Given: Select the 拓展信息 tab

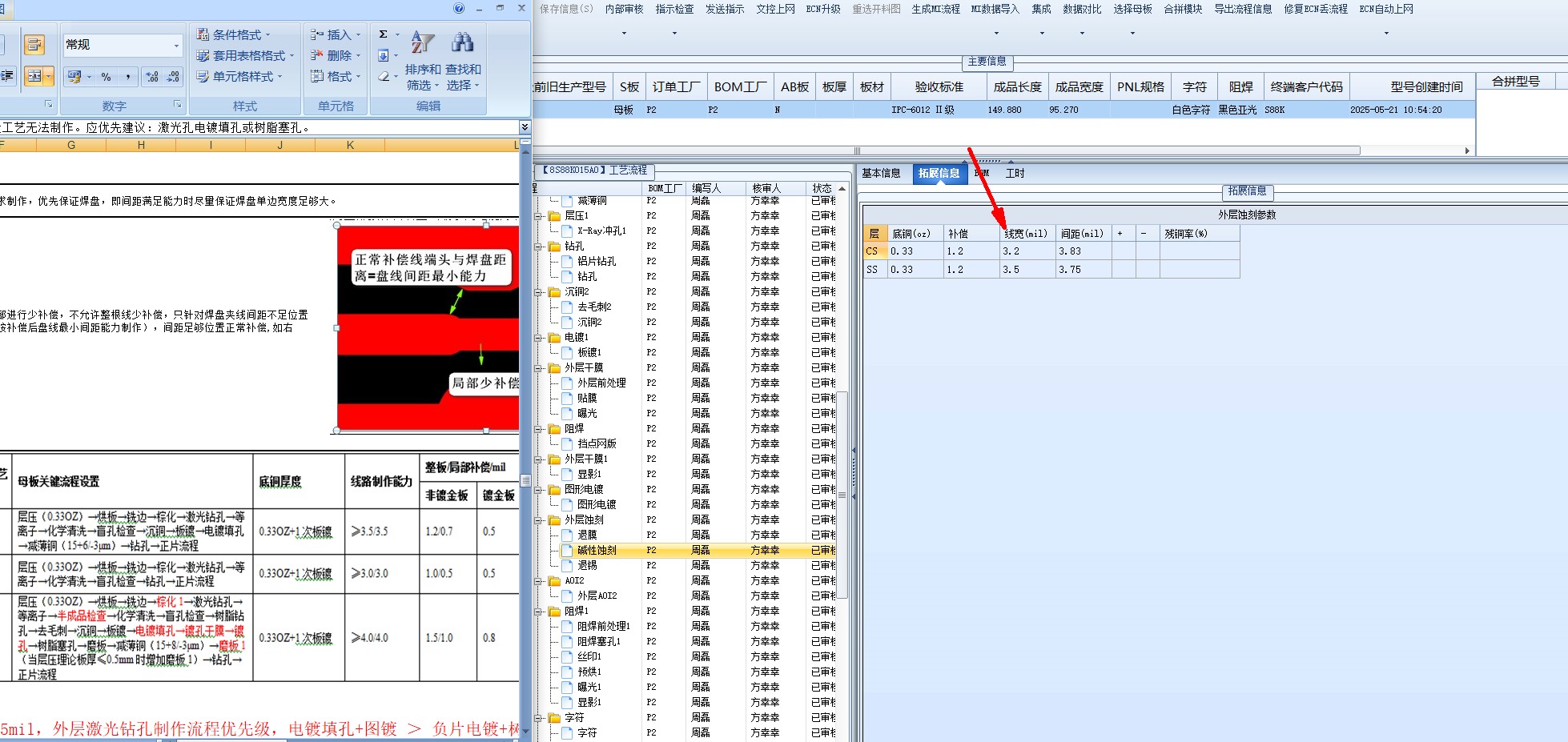Looking at the screenshot, I should point(939,173).
